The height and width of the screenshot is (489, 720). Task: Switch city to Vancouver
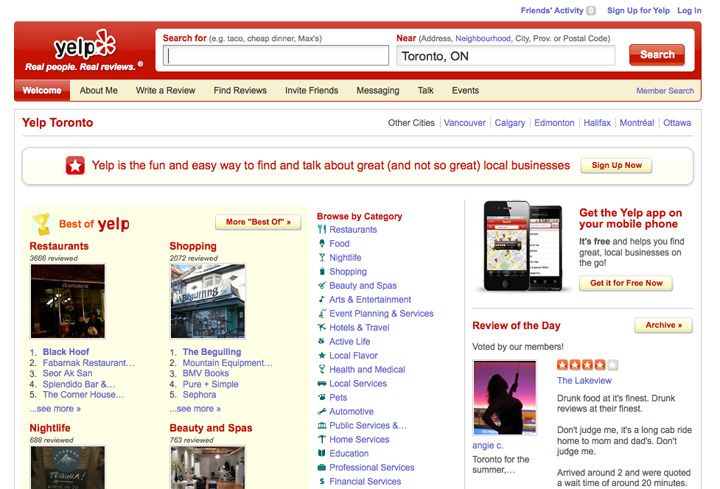point(465,123)
